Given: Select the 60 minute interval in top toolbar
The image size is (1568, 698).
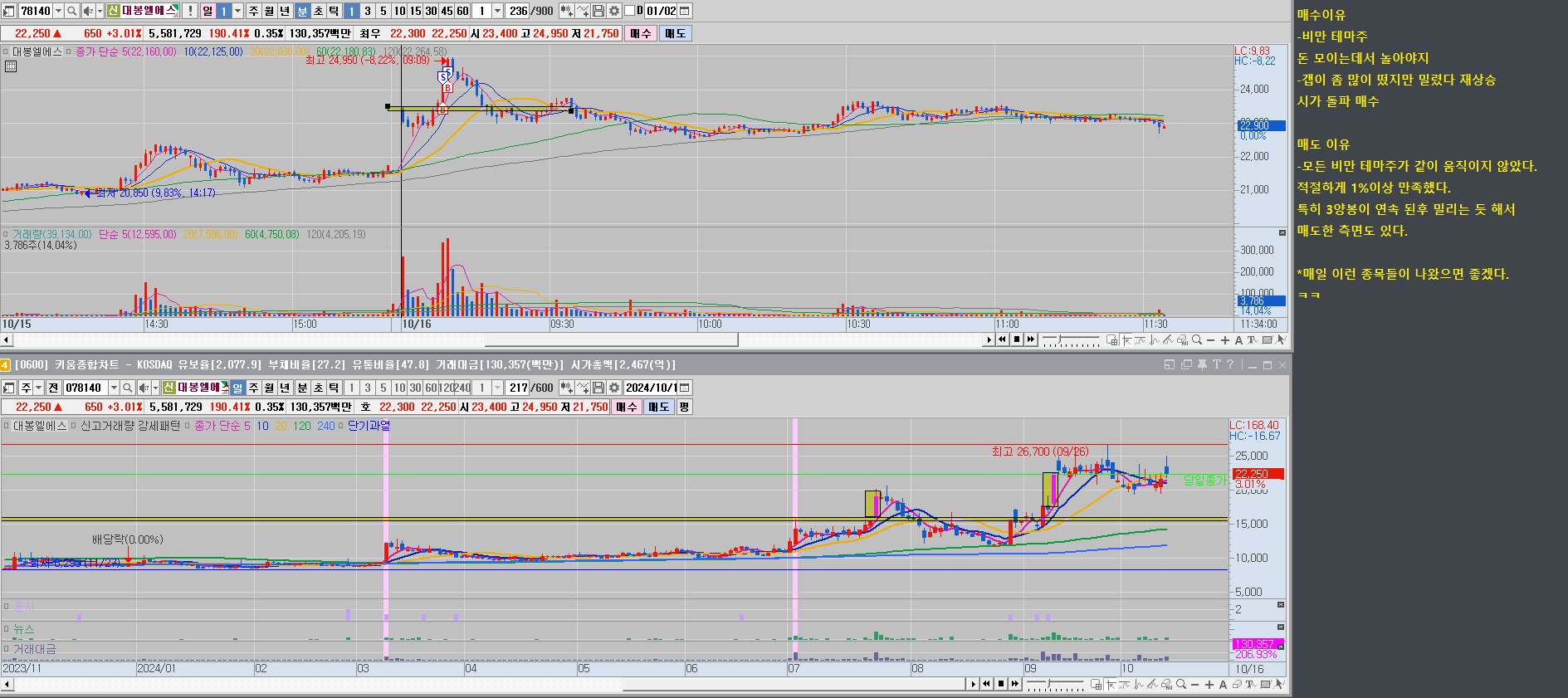Looking at the screenshot, I should point(462,11).
